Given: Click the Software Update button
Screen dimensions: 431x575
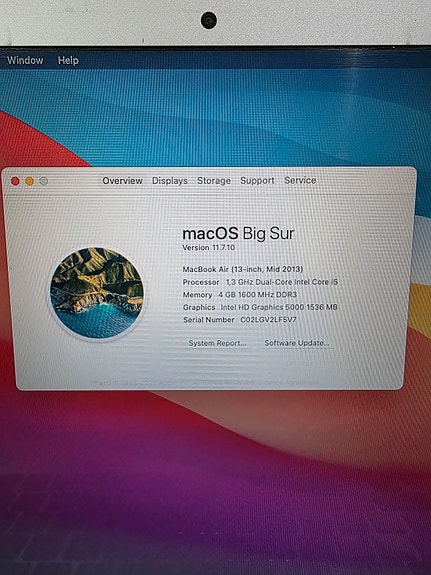Looking at the screenshot, I should pos(297,343).
